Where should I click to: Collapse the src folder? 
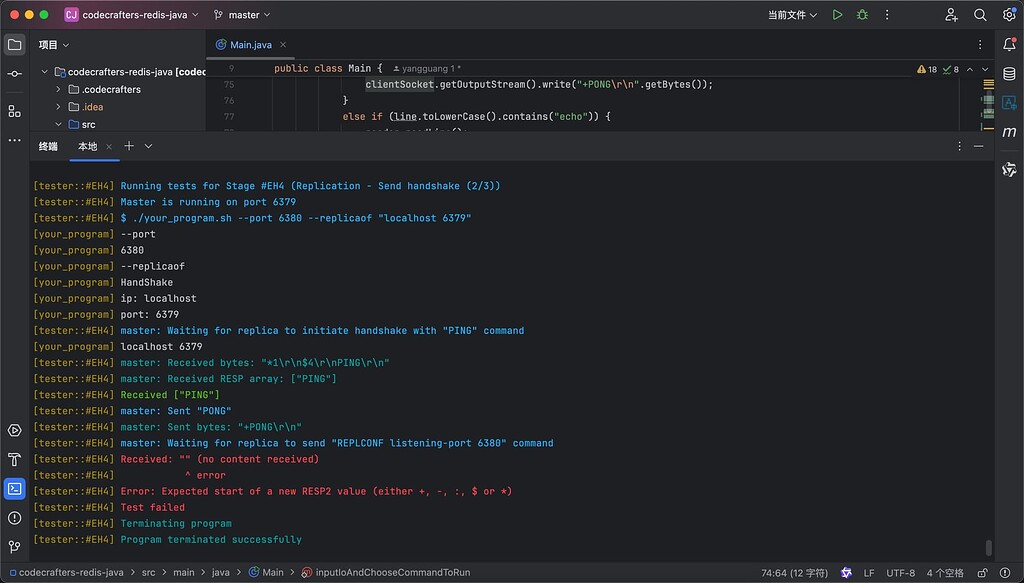pos(57,124)
